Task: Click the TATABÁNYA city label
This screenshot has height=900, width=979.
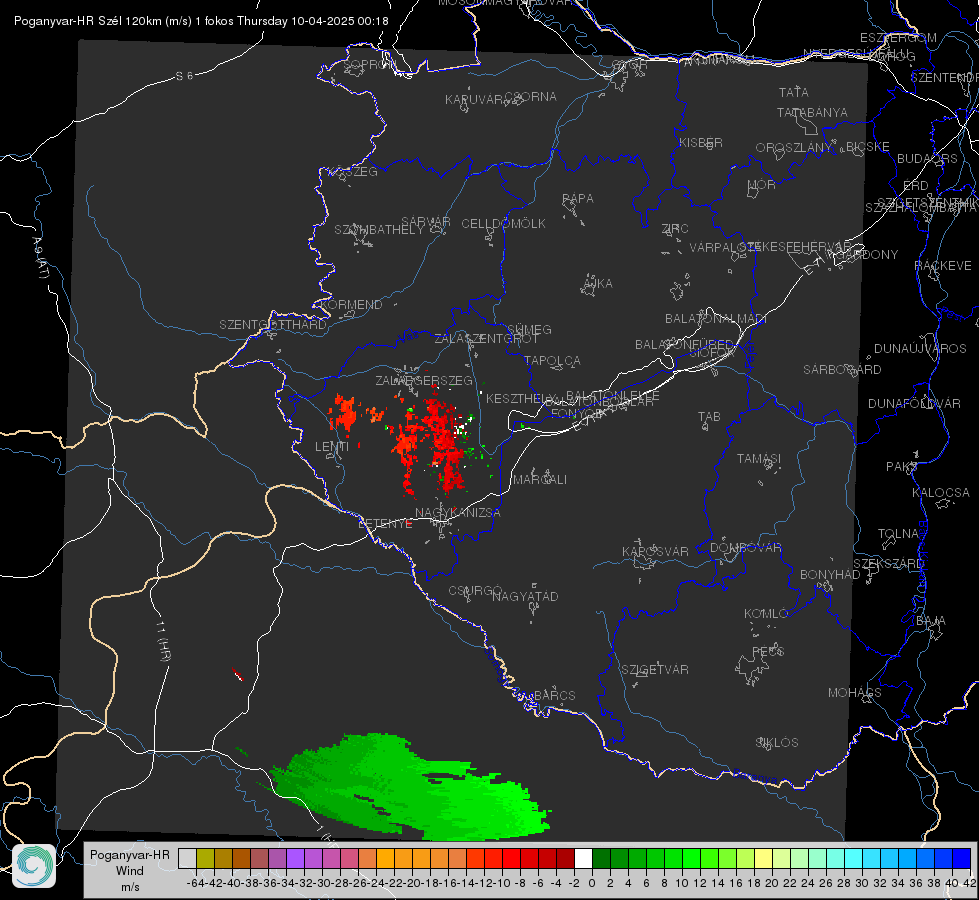Action: pyautogui.click(x=812, y=113)
